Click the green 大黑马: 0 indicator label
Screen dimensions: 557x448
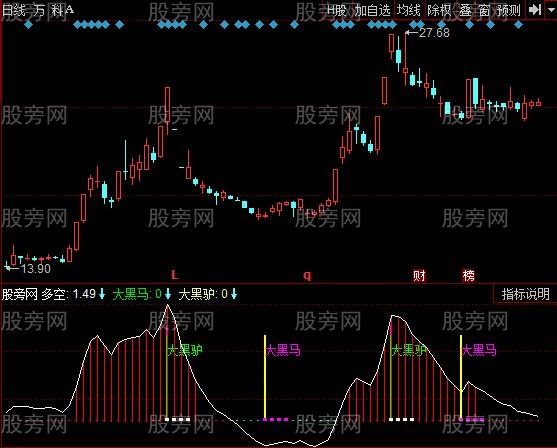(137, 294)
